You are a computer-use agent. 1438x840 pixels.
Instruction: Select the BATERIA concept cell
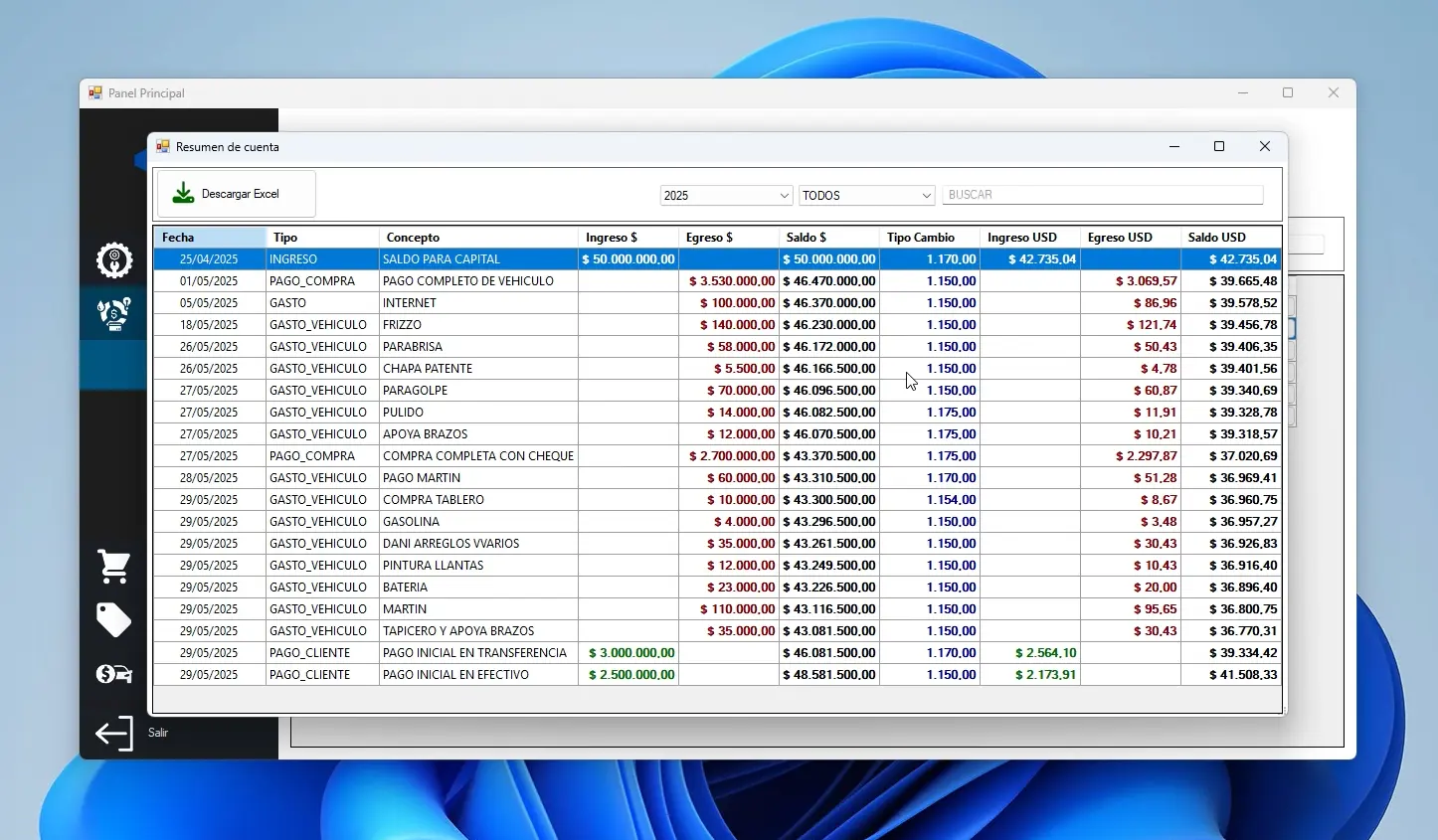(478, 588)
